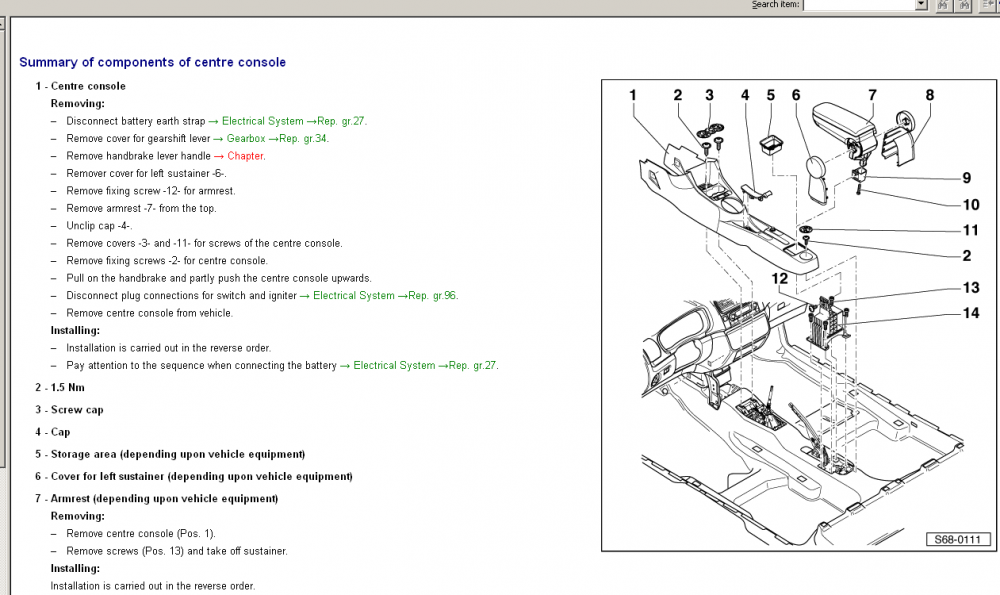Image resolution: width=1000 pixels, height=595 pixels.
Task: Click the 'Unclip cap -4-' step
Action: [99, 226]
